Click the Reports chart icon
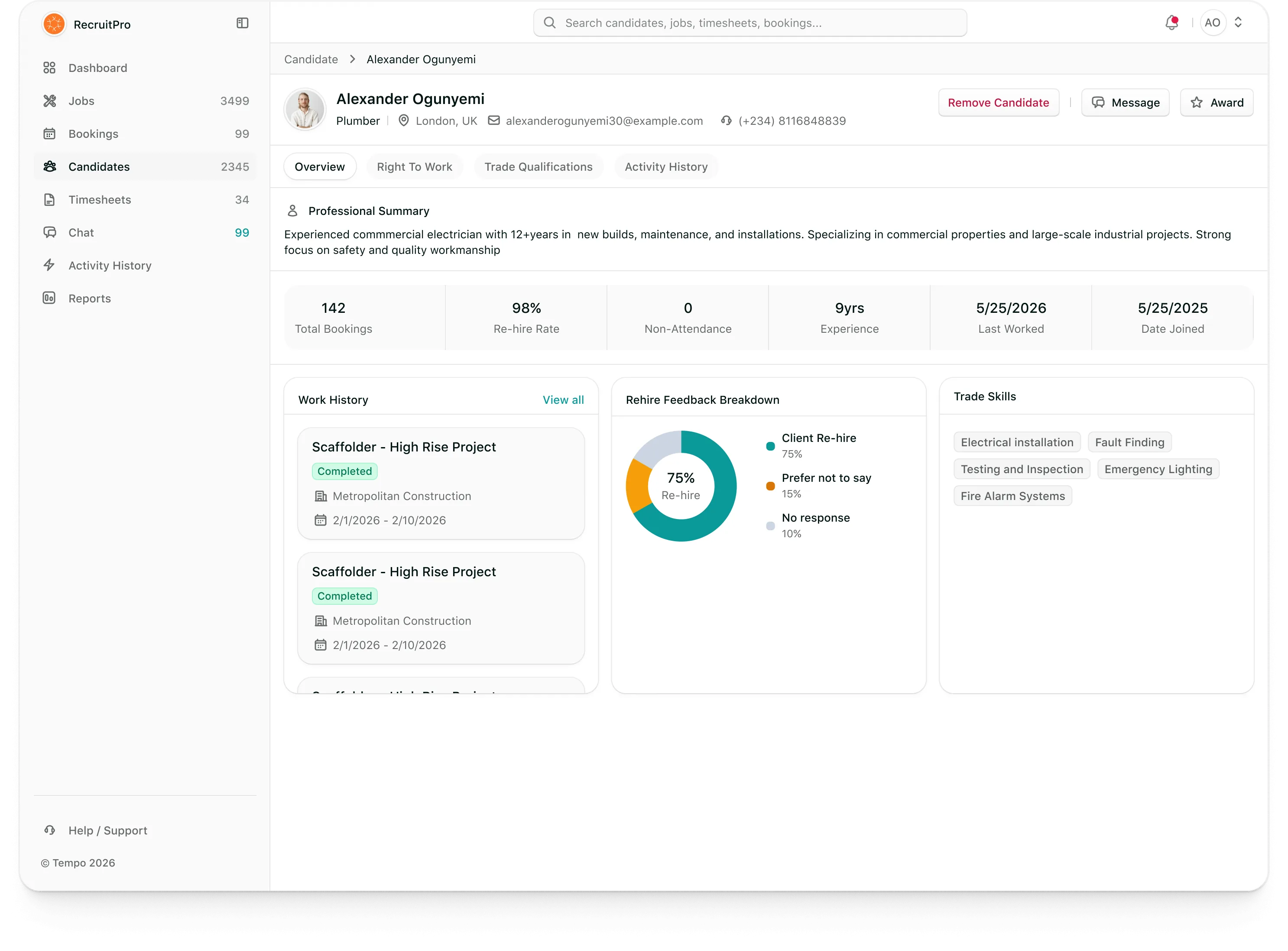Screen dimensions: 1288x951 49,298
